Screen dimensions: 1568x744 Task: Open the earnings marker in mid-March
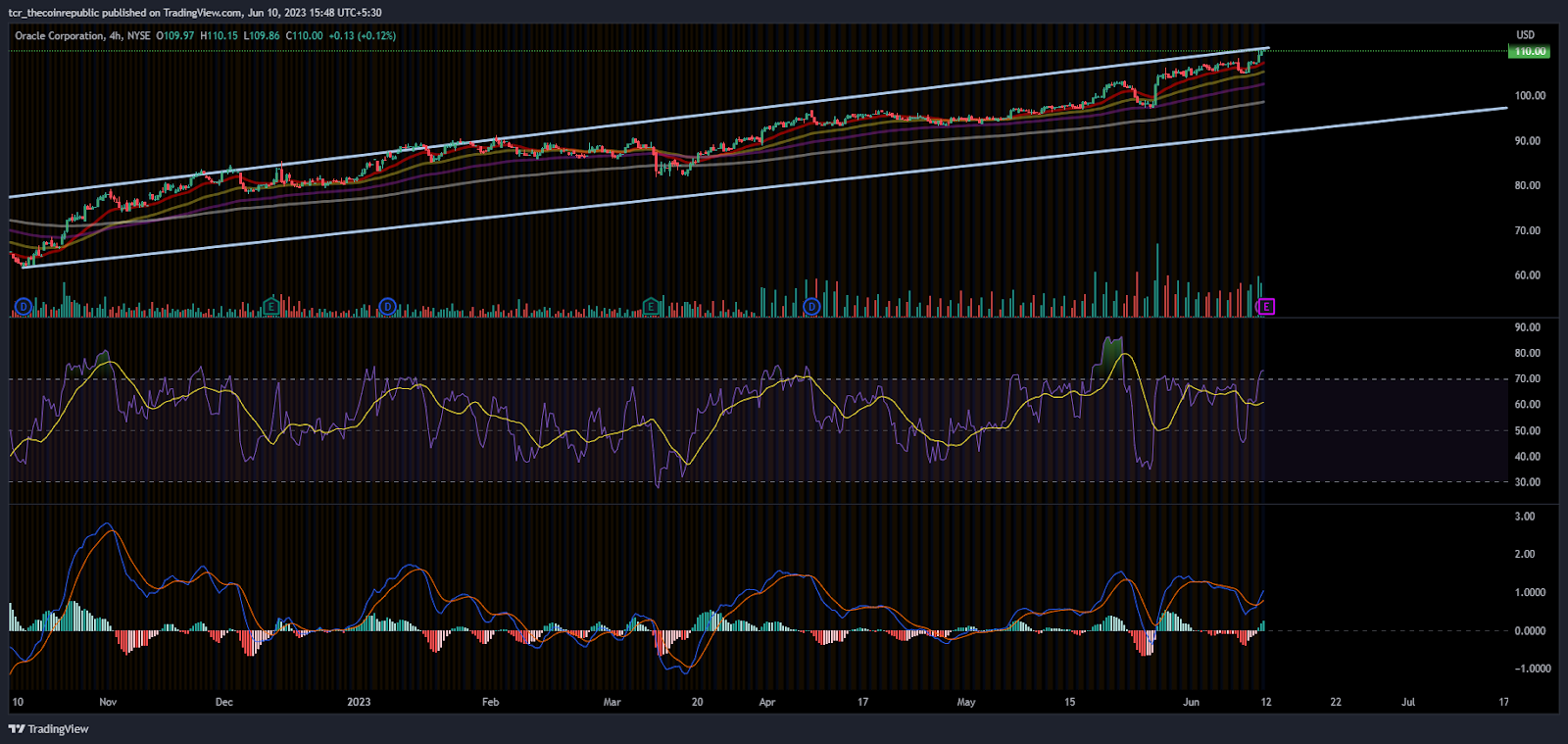point(651,307)
